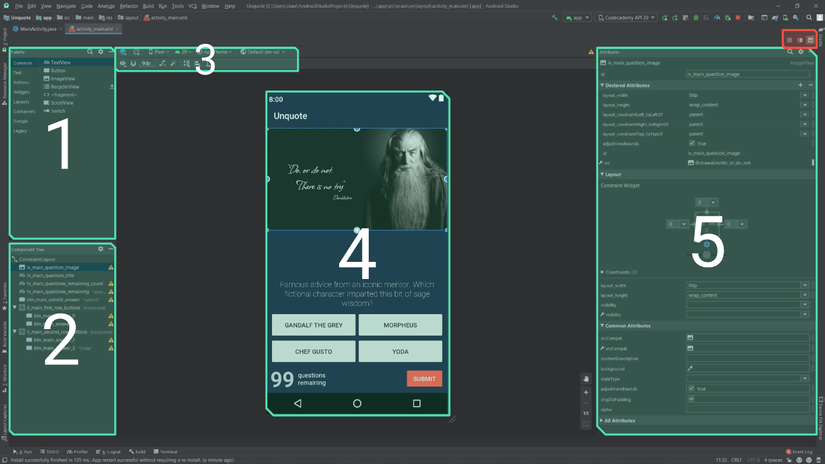Click the Zoom In plus on design surface
Image resolution: width=825 pixels, height=464 pixels.
point(586,392)
